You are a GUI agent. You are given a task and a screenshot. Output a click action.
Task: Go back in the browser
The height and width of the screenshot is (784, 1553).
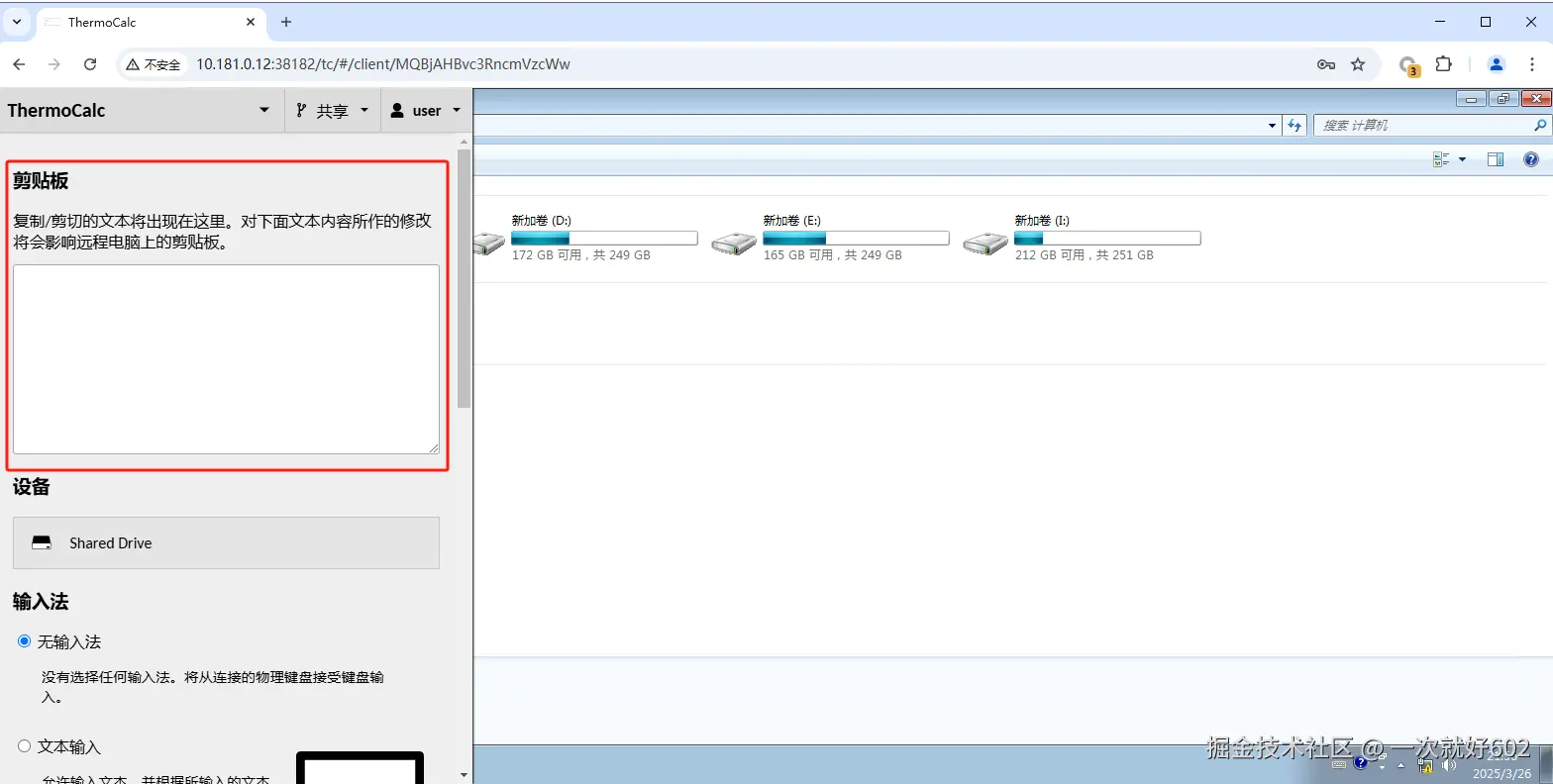point(19,64)
